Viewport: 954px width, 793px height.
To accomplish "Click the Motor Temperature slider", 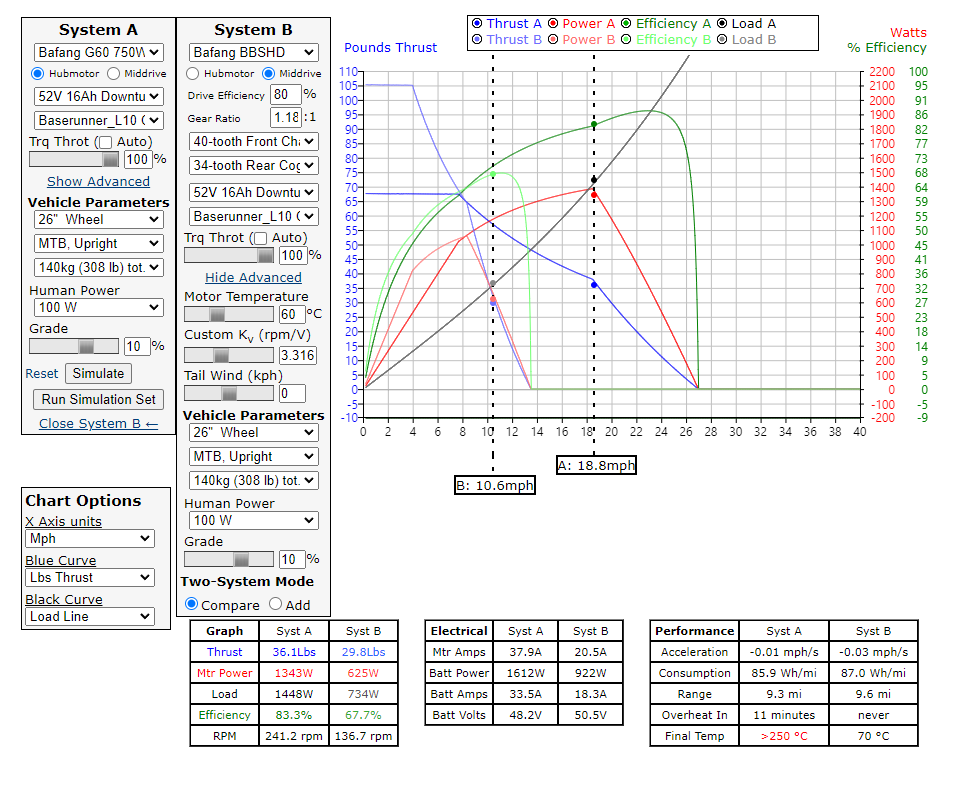I will (228, 315).
